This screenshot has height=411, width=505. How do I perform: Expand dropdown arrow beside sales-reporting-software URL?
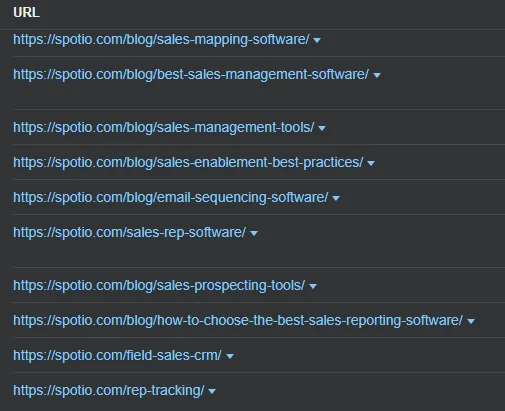471,321
